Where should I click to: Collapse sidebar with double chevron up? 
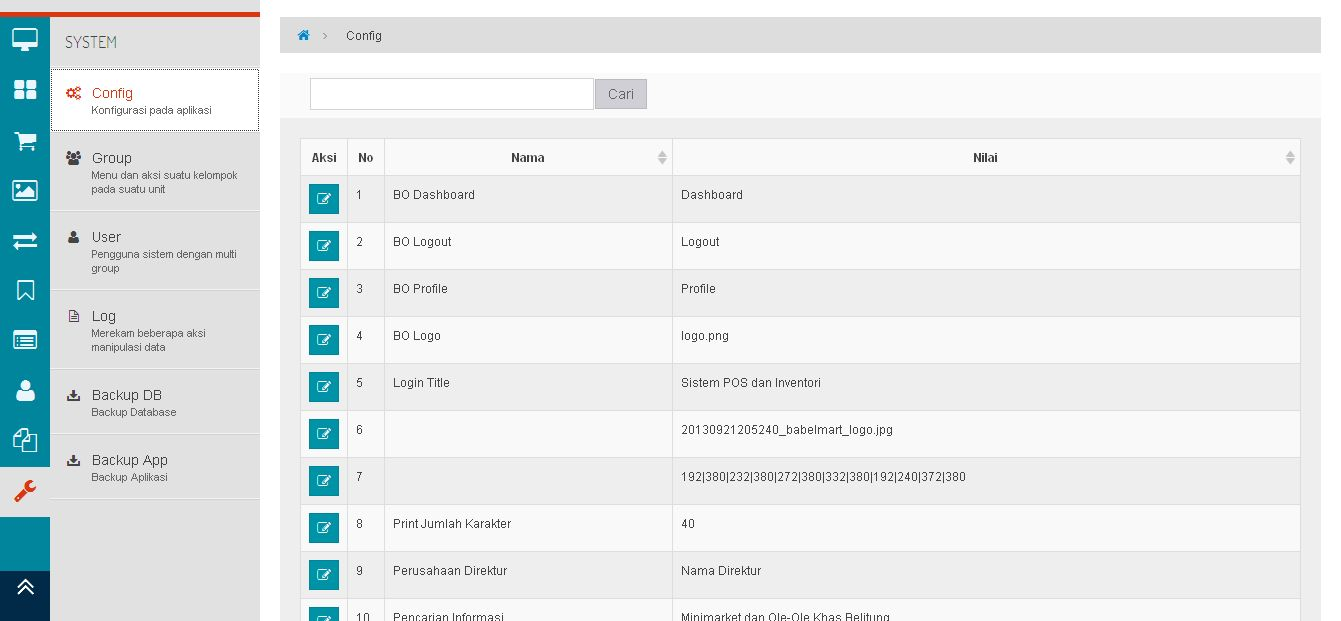point(25,588)
